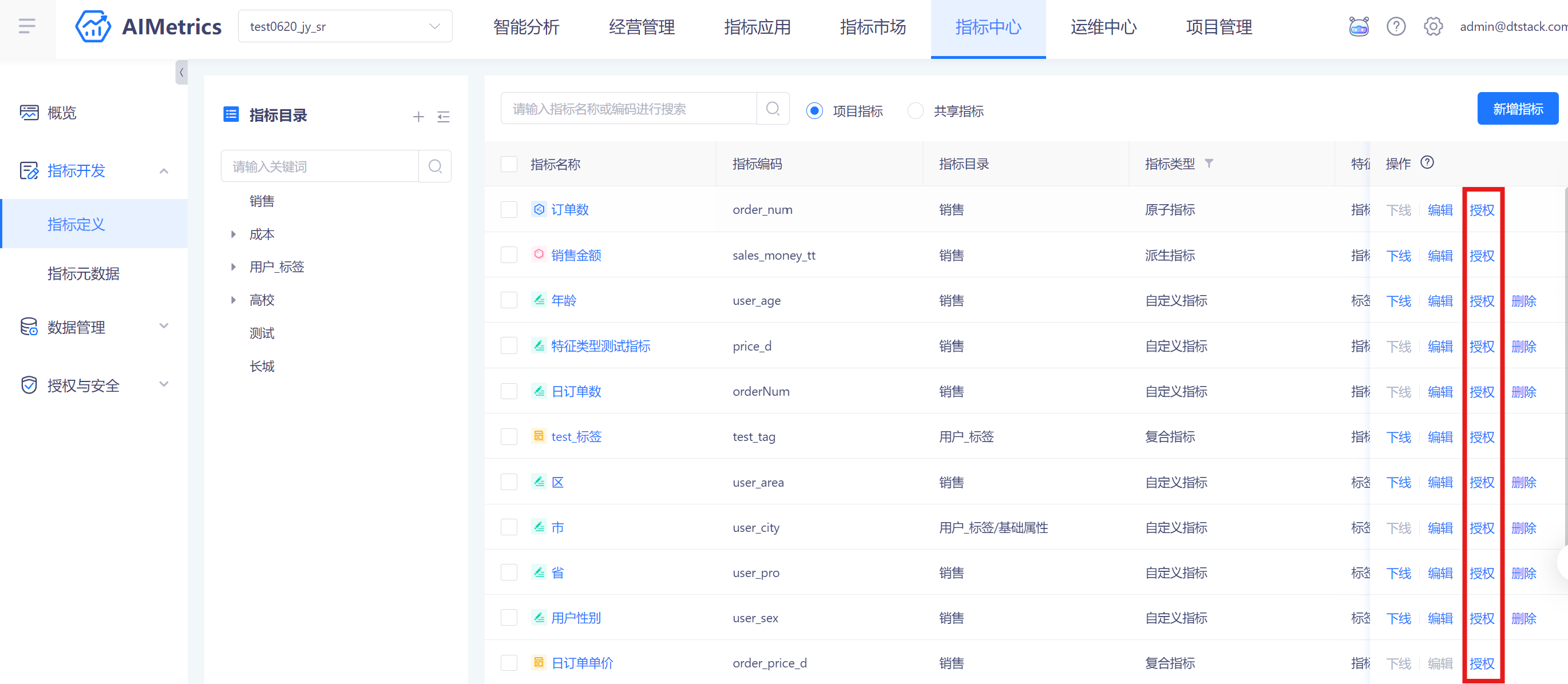Check the checkbox for 订单数 row

coord(509,210)
